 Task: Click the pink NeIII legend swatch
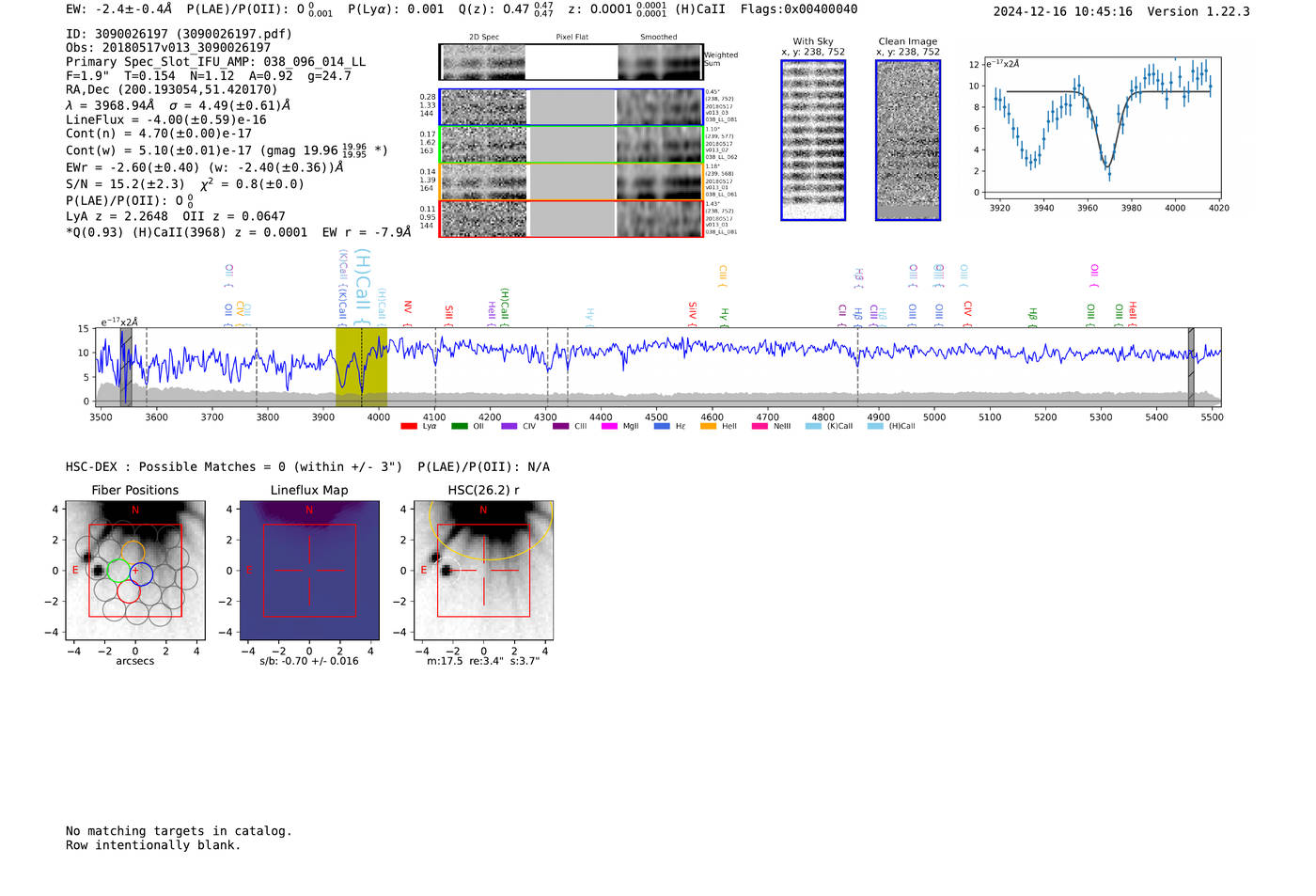(x=760, y=426)
